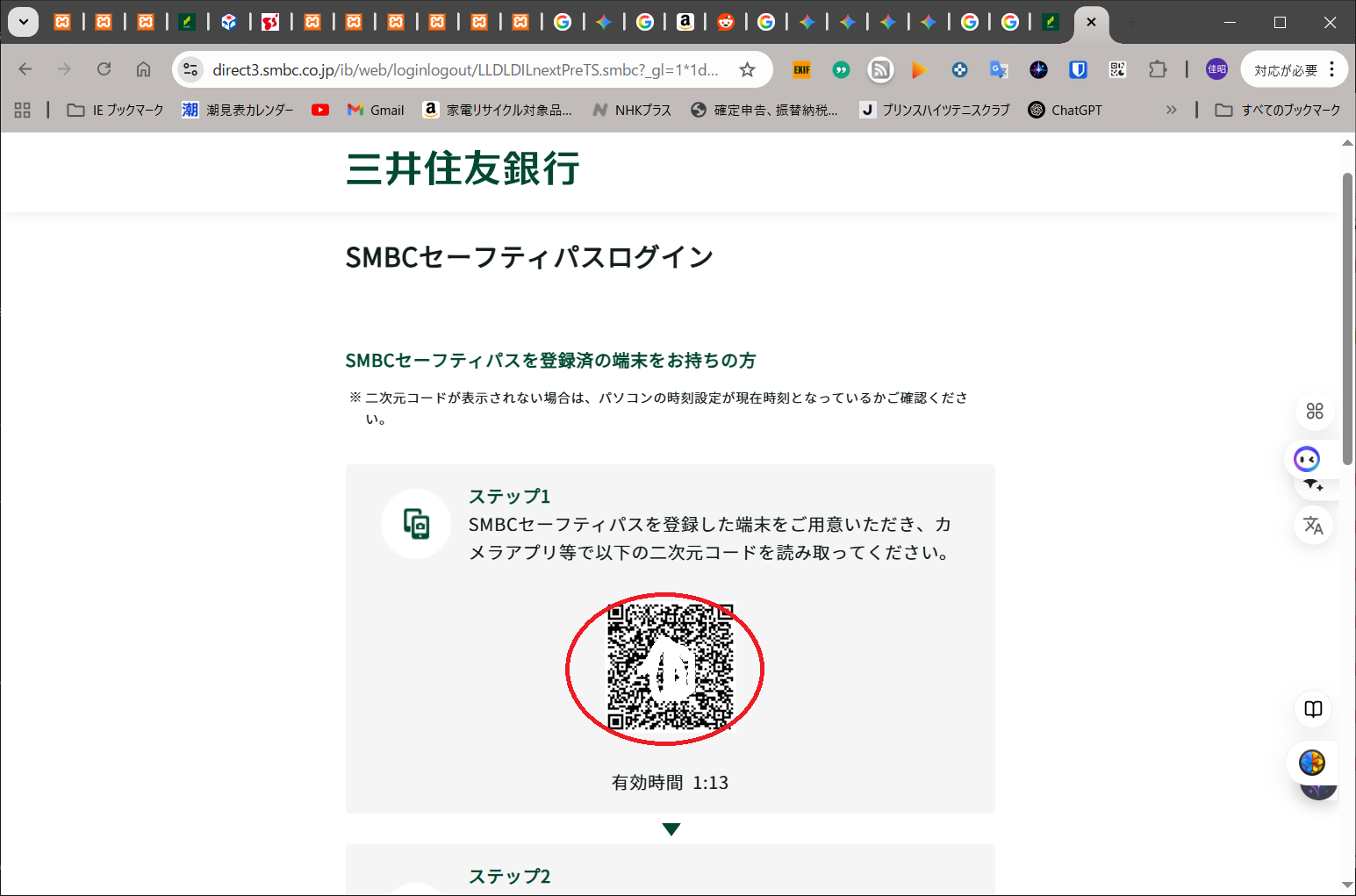This screenshot has height=896, width=1356.
Task: Click the 対応が必要 button
Action: tap(1285, 70)
